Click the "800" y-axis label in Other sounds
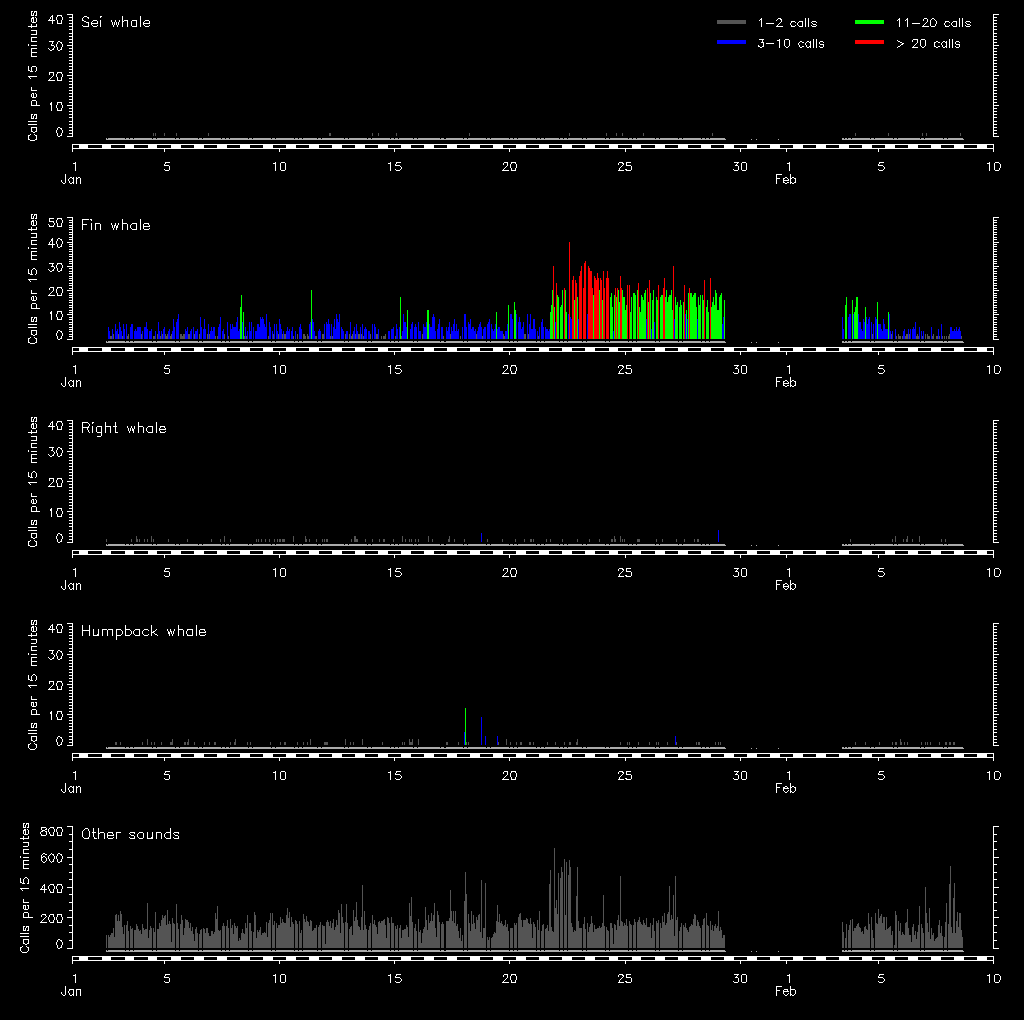Image resolution: width=1024 pixels, height=1020 pixels. pos(51,831)
